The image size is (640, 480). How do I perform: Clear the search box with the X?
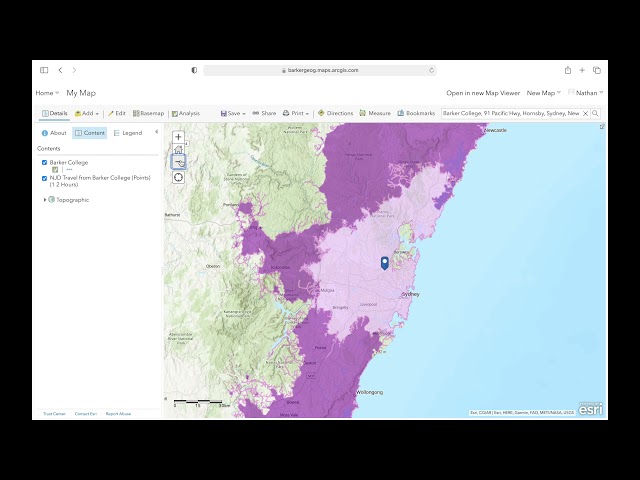coord(585,113)
